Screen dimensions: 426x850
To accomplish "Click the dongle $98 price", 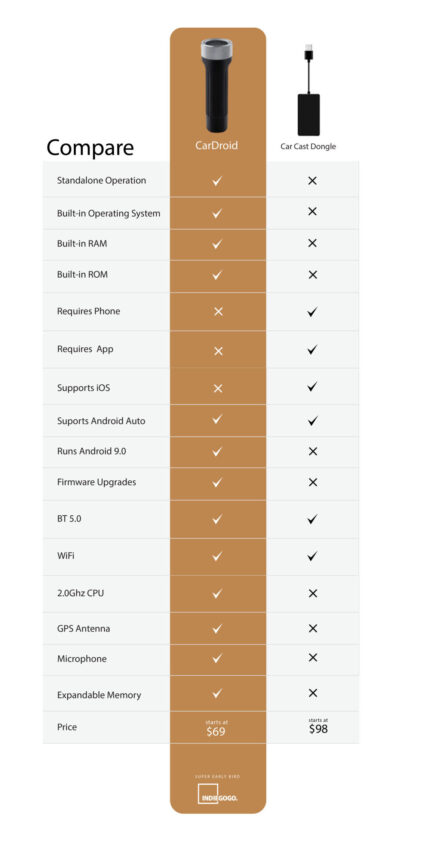I will (x=318, y=726).
